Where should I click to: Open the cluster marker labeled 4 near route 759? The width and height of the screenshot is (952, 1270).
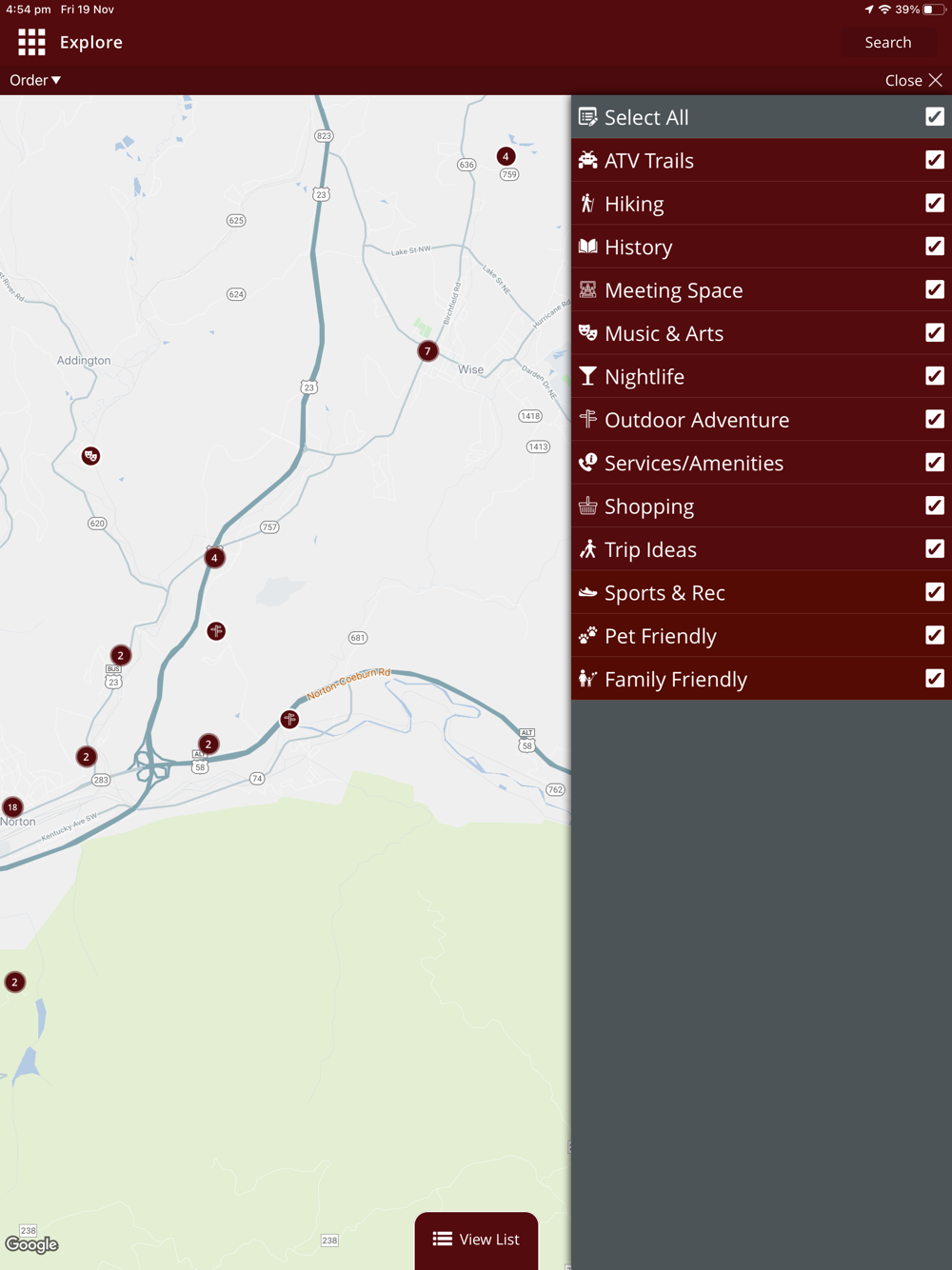pos(506,156)
